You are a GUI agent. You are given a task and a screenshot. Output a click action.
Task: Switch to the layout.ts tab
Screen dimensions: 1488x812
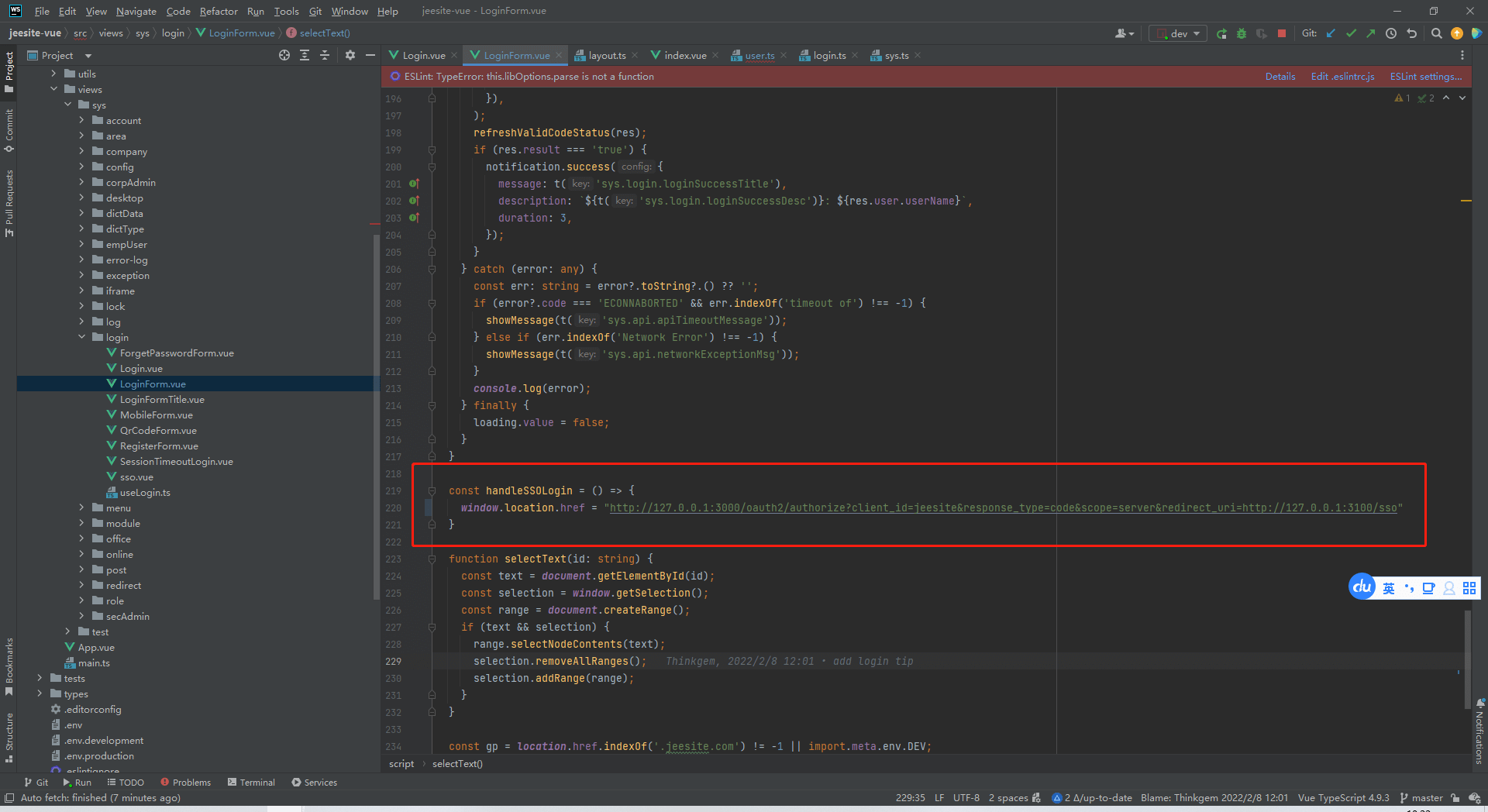coord(606,55)
